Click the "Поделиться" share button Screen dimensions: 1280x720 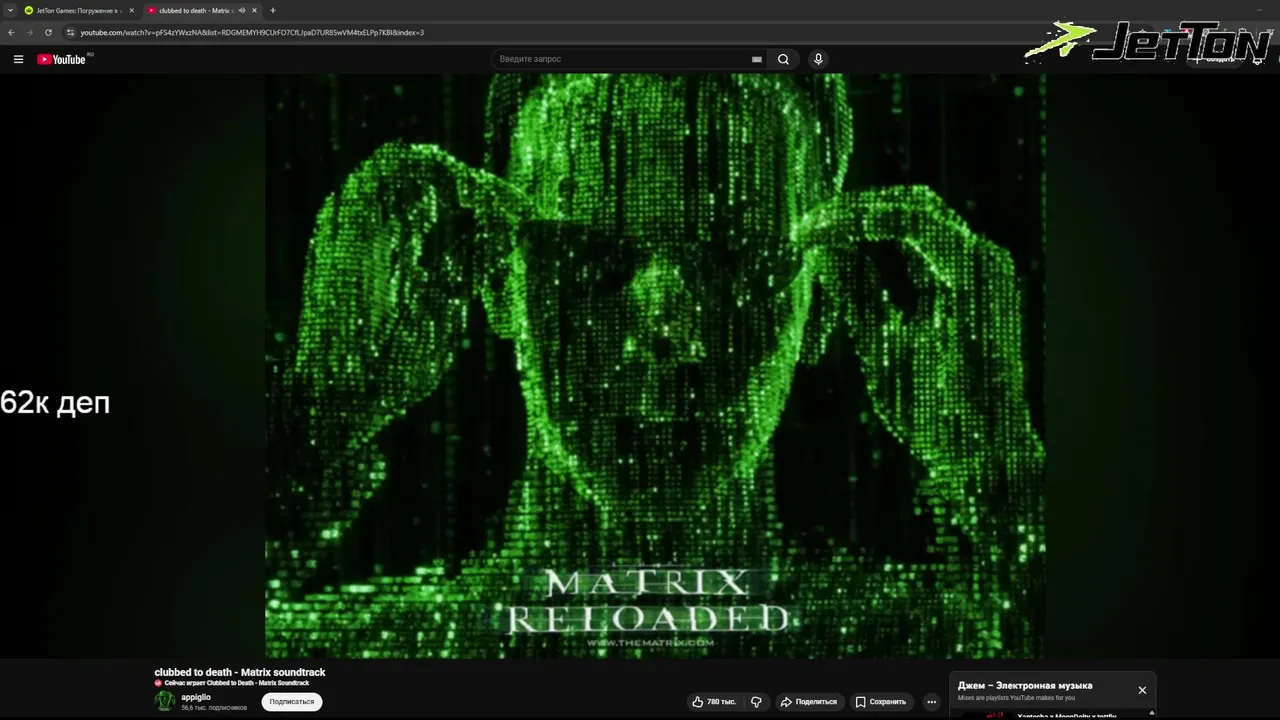pyautogui.click(x=808, y=702)
